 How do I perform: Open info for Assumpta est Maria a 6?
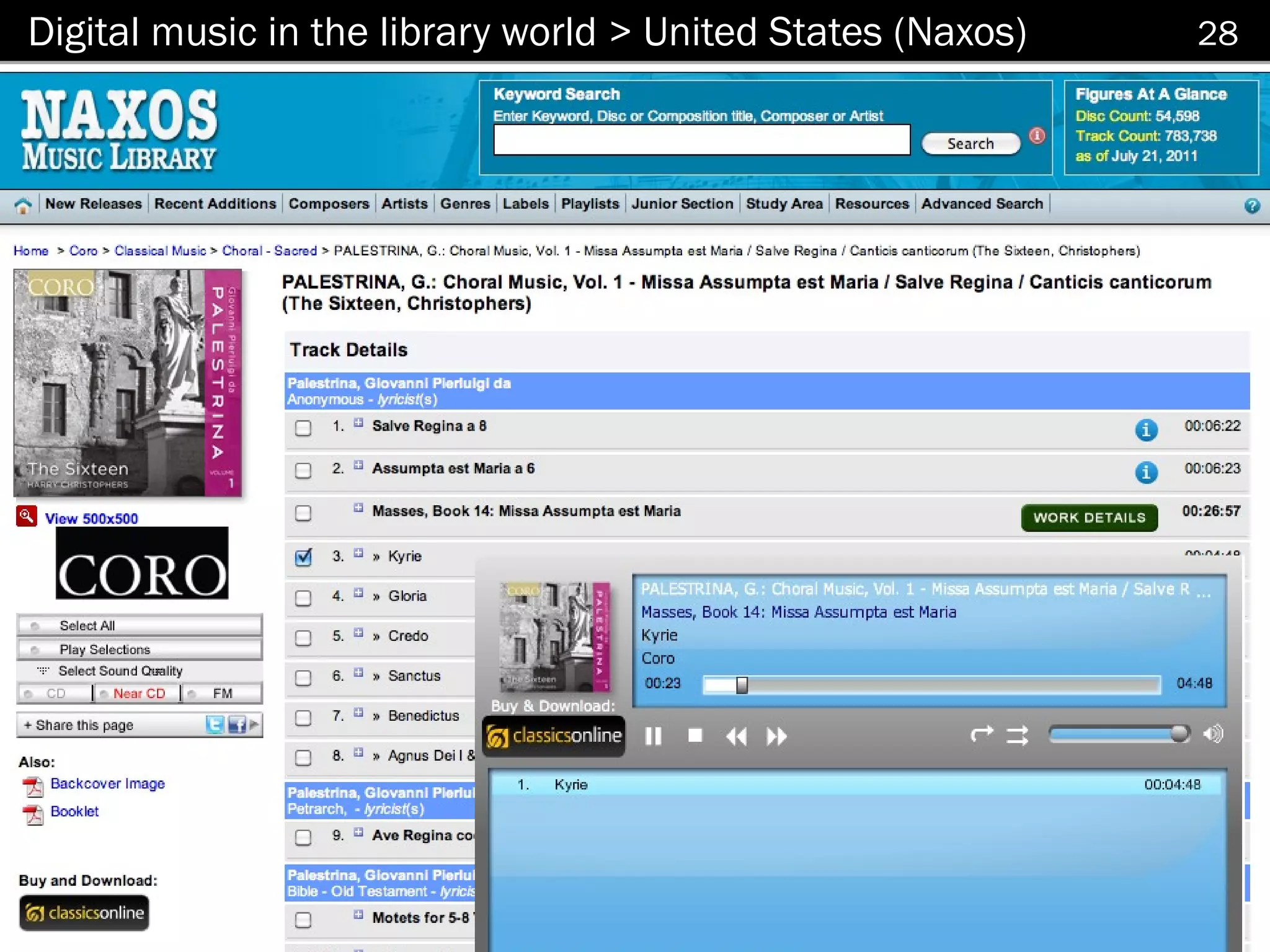pos(1146,472)
